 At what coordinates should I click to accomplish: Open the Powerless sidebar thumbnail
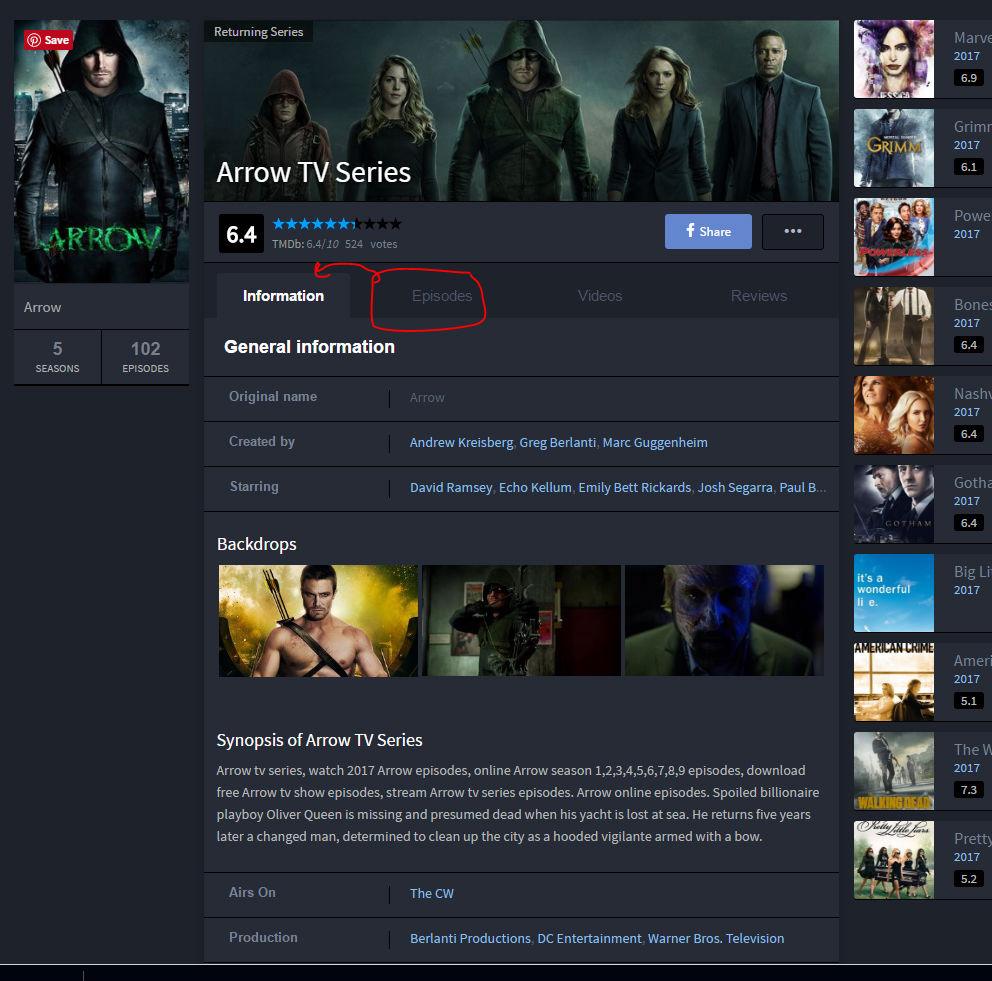point(893,237)
